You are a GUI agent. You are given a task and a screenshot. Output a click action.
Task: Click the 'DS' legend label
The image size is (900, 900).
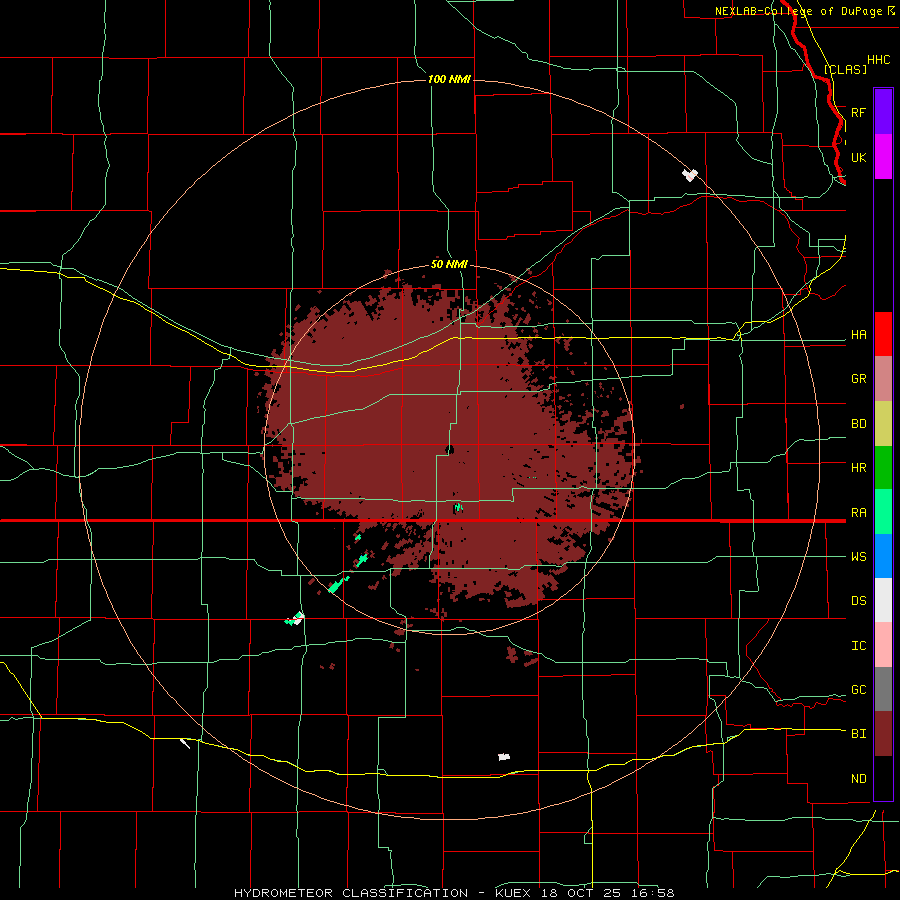tap(858, 601)
